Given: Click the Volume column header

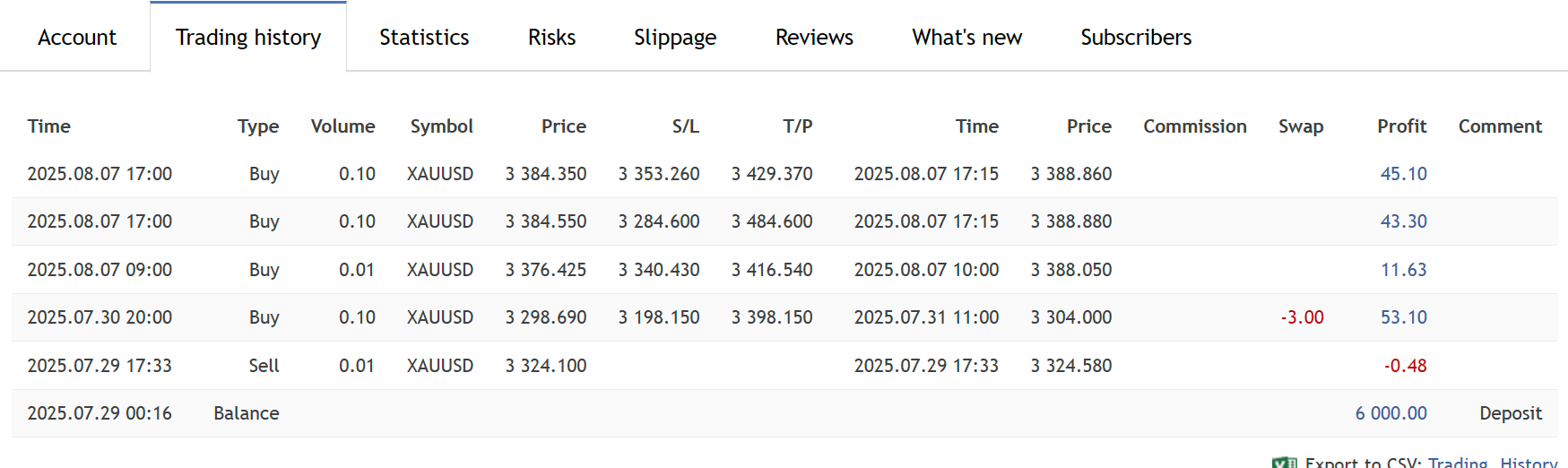Looking at the screenshot, I should pyautogui.click(x=342, y=126).
